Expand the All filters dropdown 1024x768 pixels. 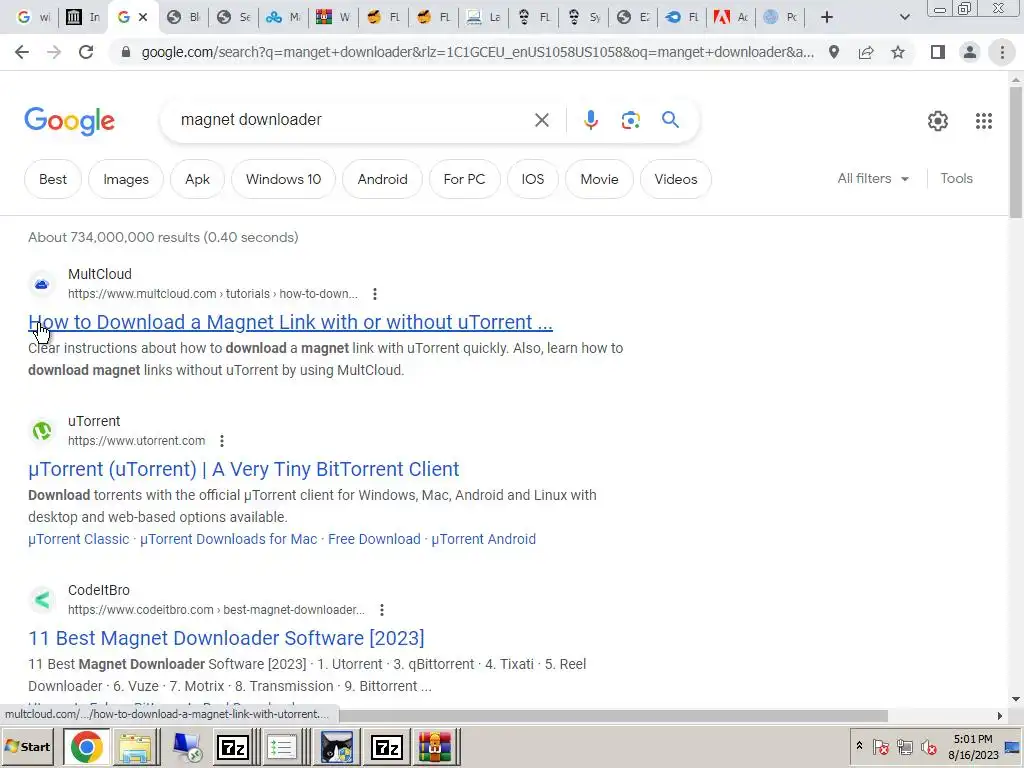click(x=873, y=178)
